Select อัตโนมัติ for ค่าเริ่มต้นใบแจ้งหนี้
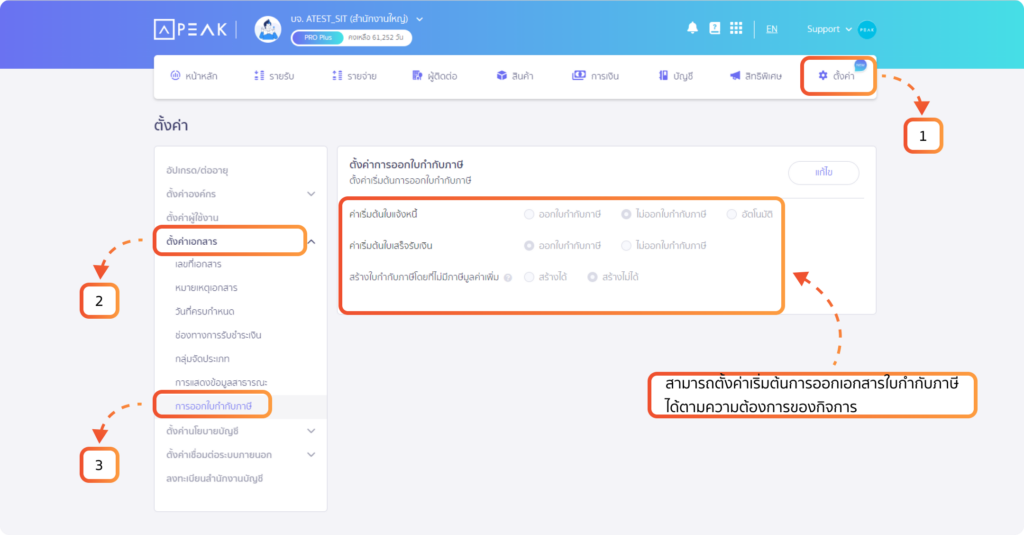Viewport: 1024px width, 535px height. [x=731, y=214]
